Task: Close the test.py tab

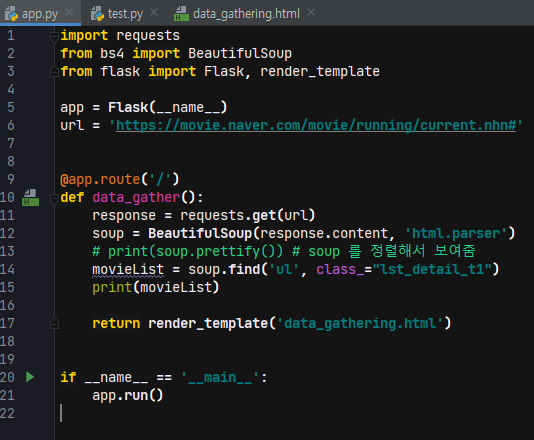Action: point(154,13)
